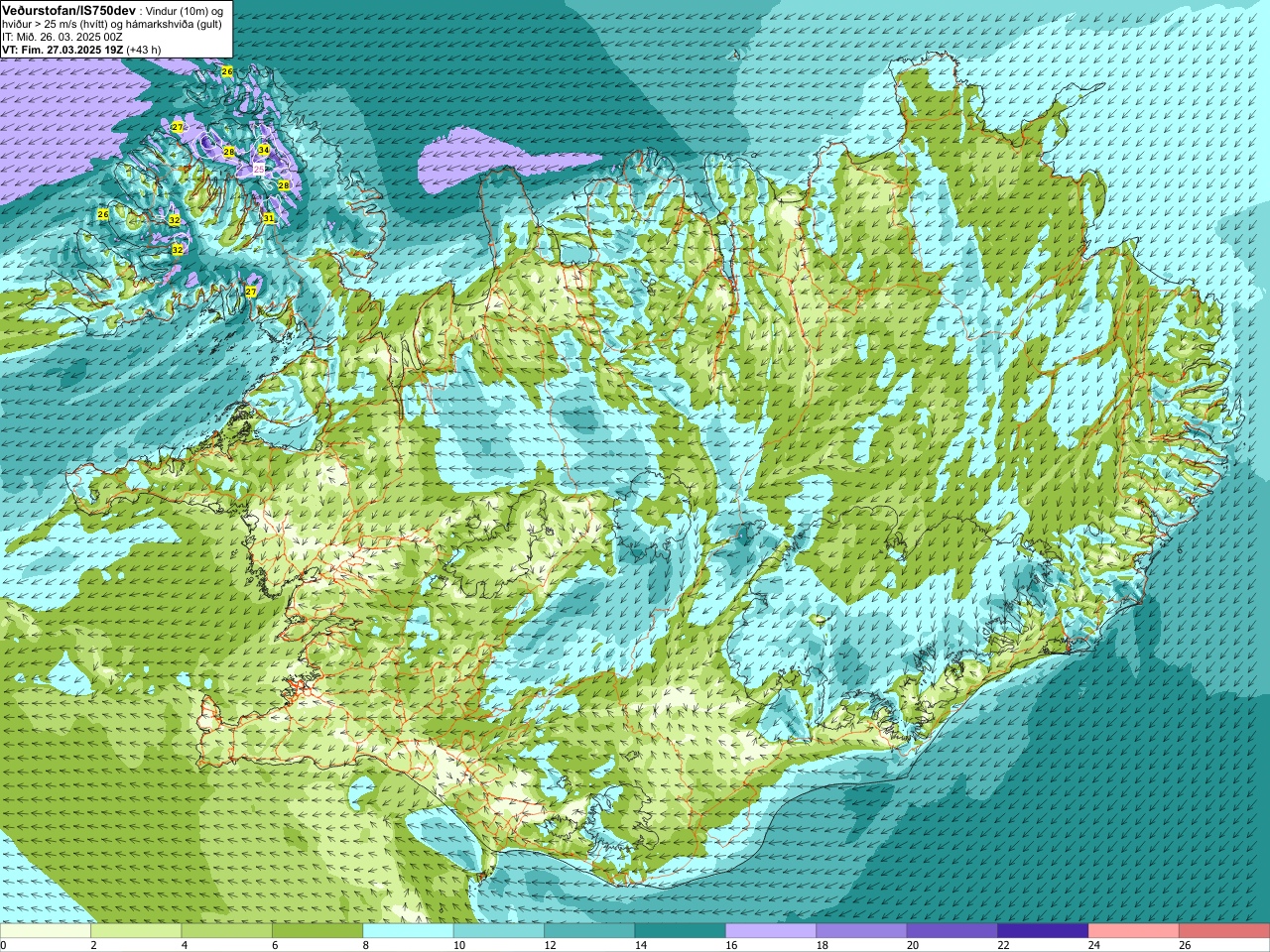Select the 2–4 m/s light green swatch
The width and height of the screenshot is (1270, 952).
click(x=136, y=931)
